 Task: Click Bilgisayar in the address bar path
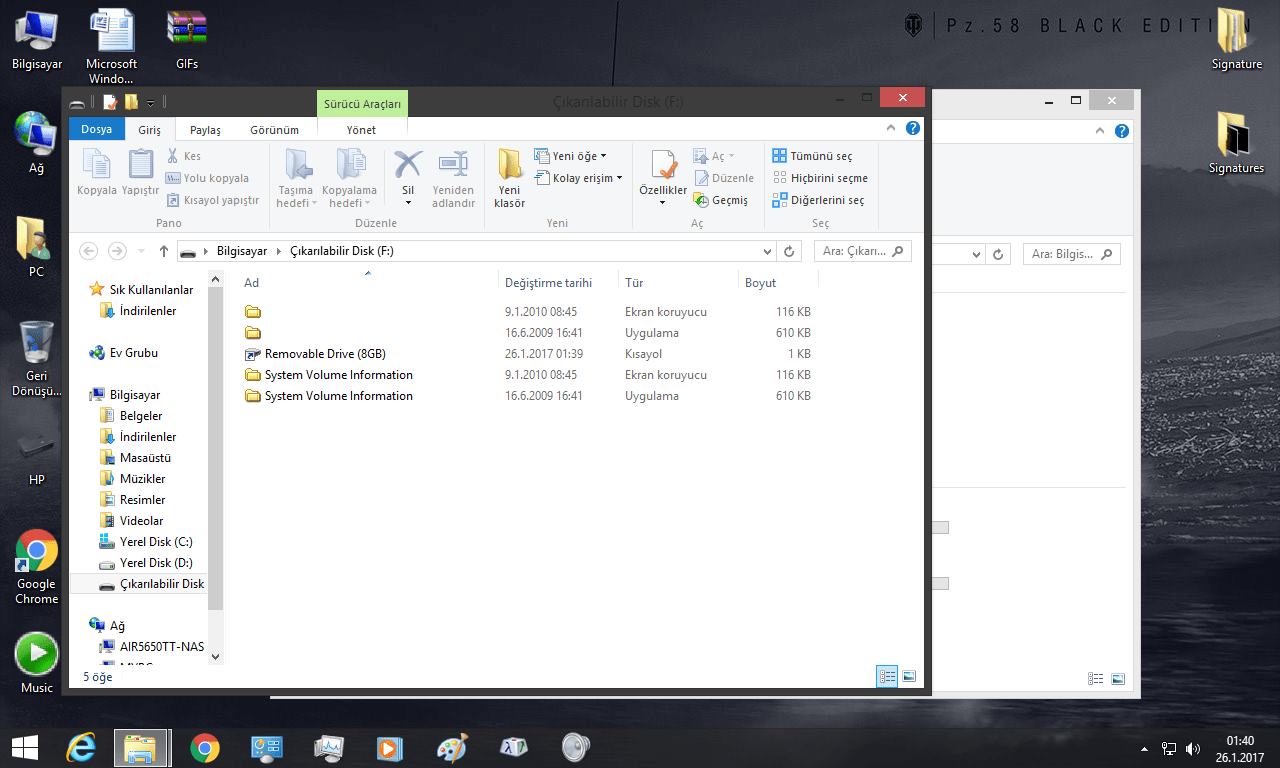coord(242,251)
